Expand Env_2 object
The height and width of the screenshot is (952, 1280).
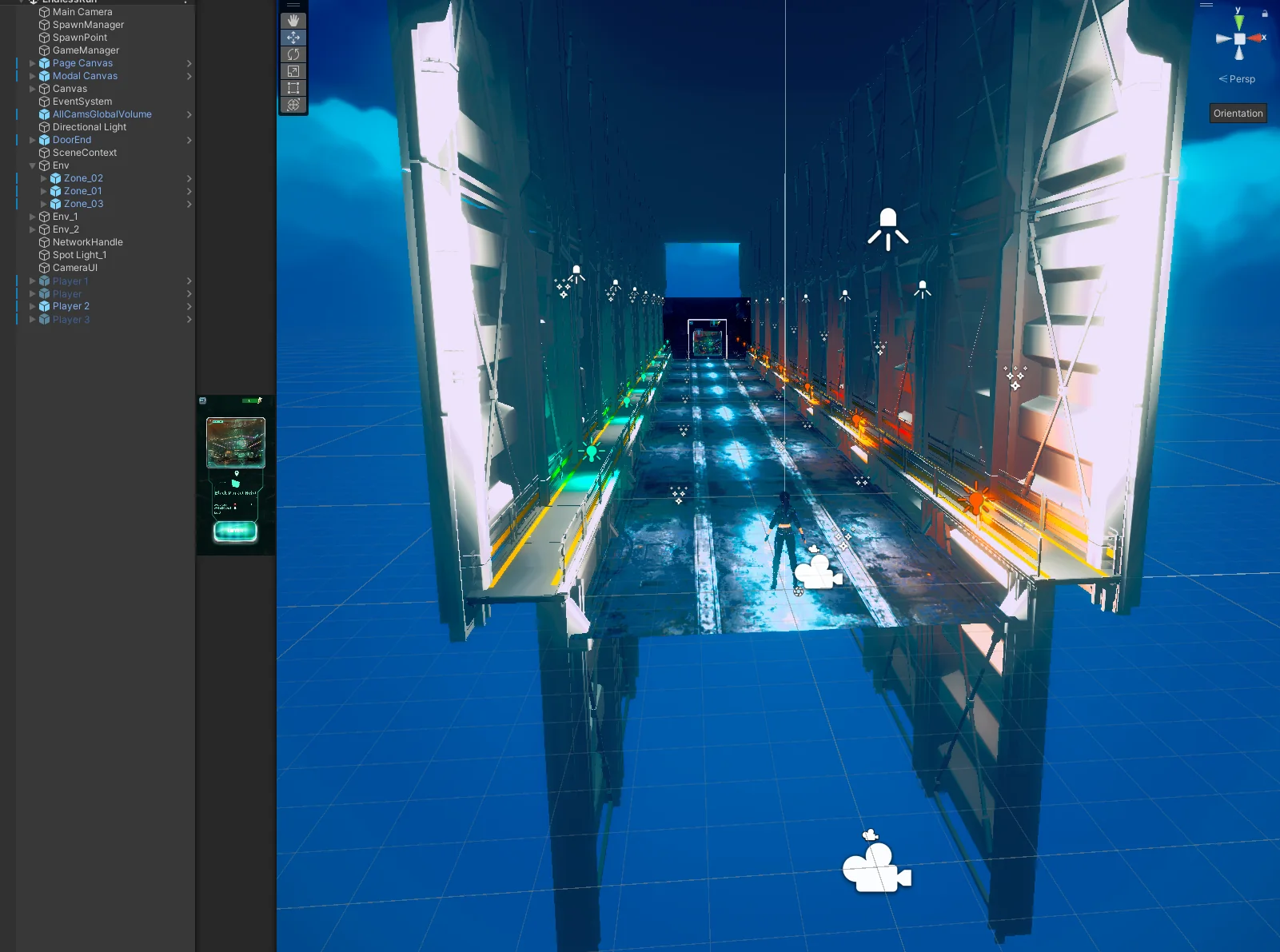coord(33,229)
